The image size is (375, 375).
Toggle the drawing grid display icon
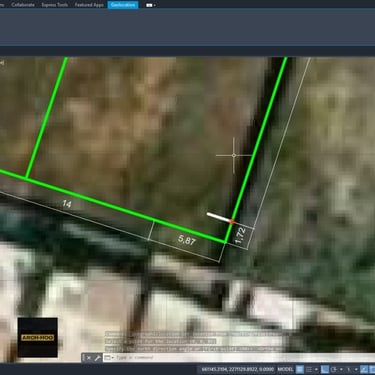(x=300, y=369)
